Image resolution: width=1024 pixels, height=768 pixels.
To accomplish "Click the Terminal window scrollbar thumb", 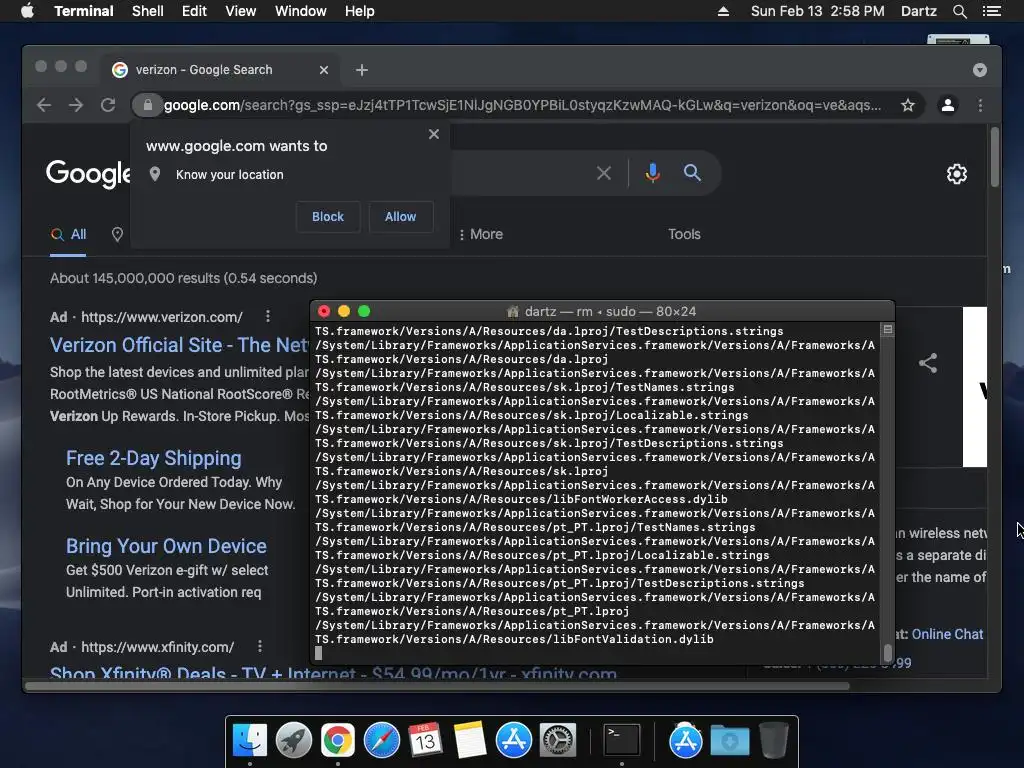I will [x=888, y=652].
